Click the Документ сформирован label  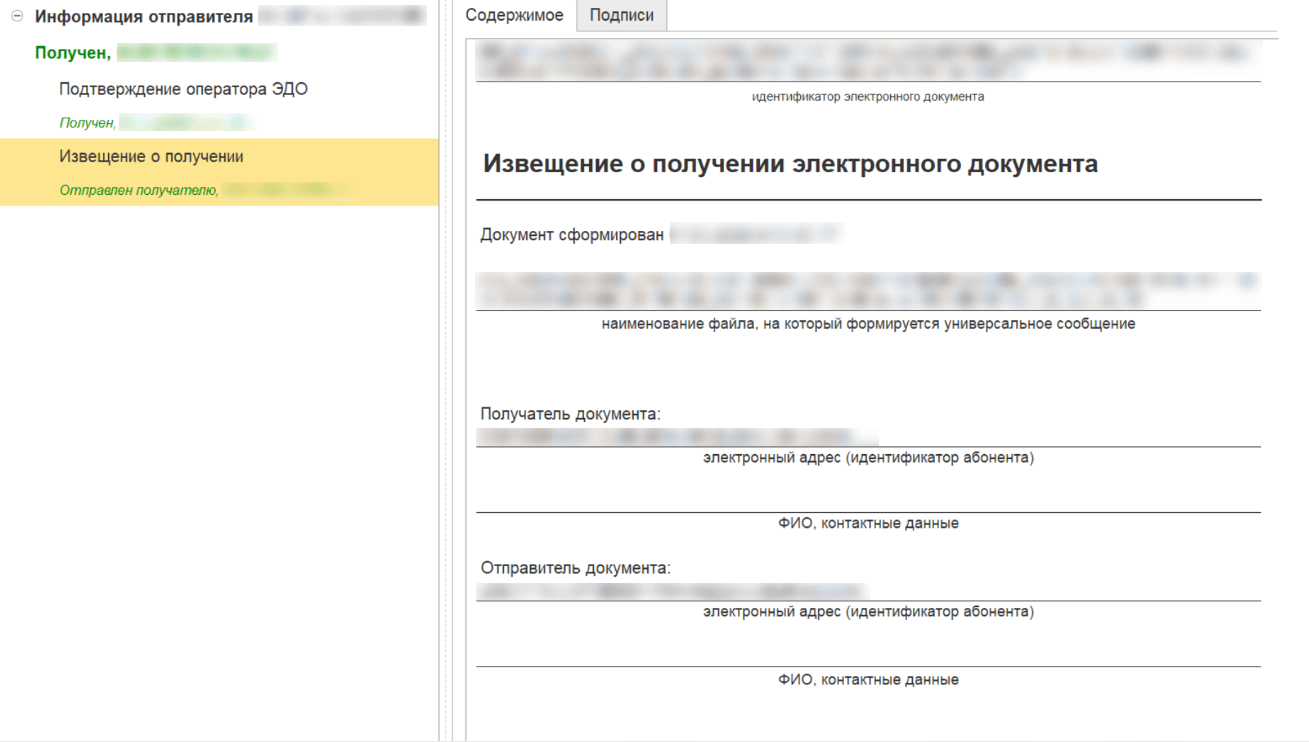click(x=571, y=235)
